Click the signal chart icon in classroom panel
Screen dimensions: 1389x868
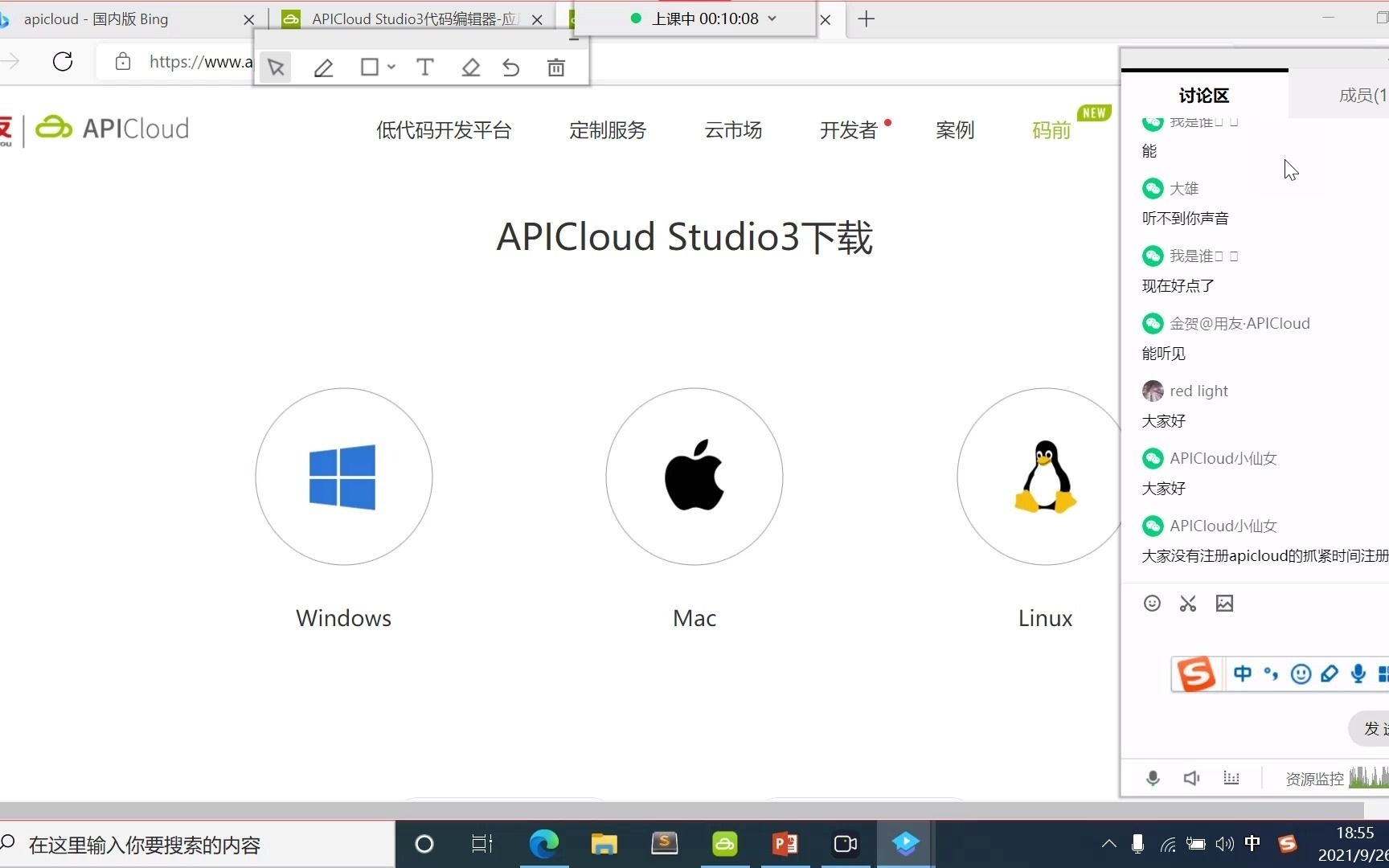1231,778
